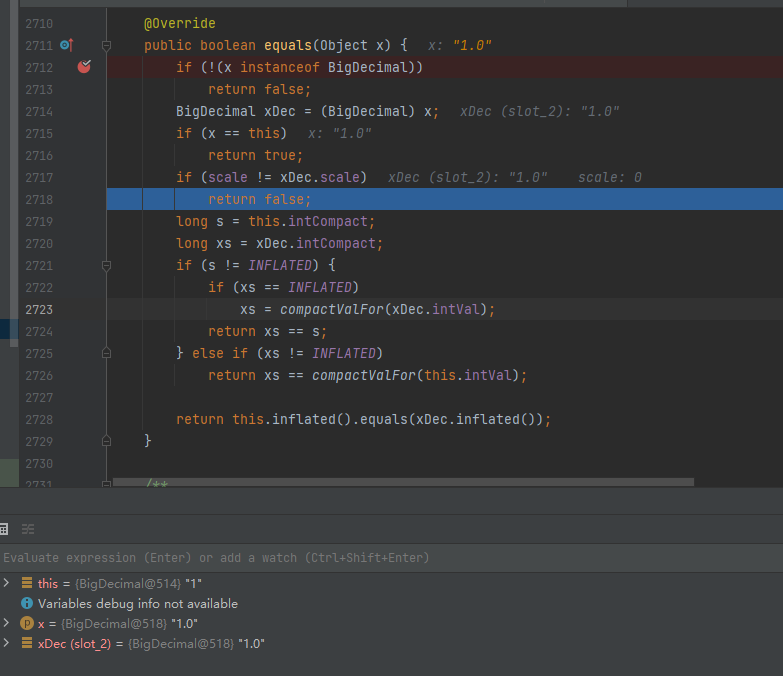783x676 pixels.
Task: Toggle the breakpoint on line 2712
Action: (84, 66)
